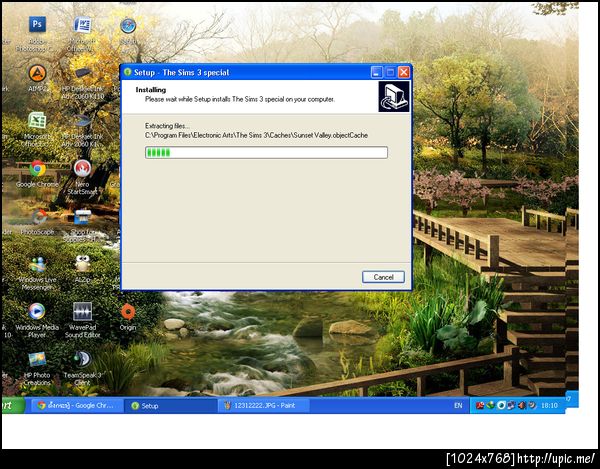Screen dimensions: 600x469
Task: Click the round teal tray icon
Action: click(501, 405)
